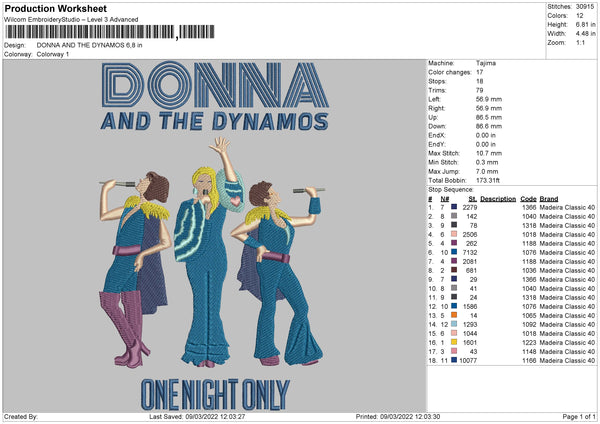This screenshot has width=600, height=424.
Task: Select the light blue swatch in row 14
Action: coord(454,324)
